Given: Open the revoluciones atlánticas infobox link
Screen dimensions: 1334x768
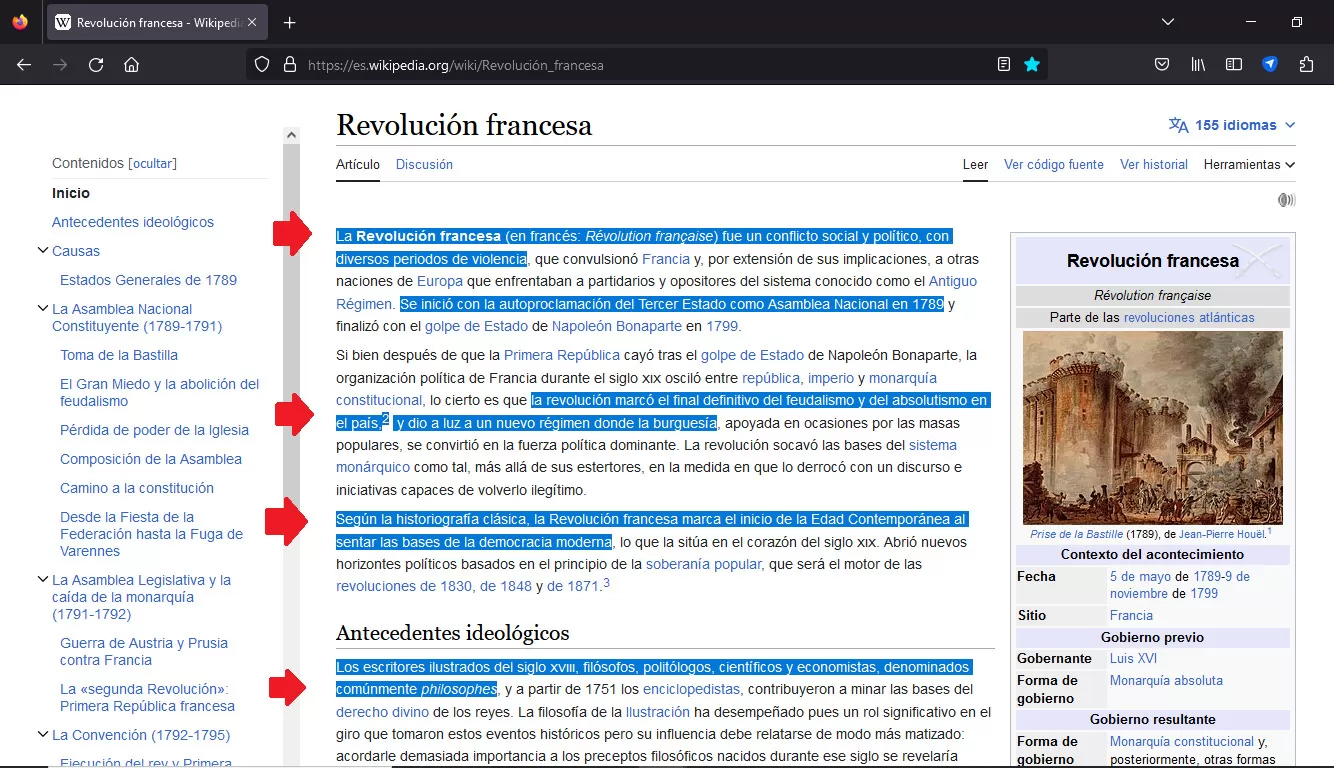Looking at the screenshot, I should (x=1189, y=317).
